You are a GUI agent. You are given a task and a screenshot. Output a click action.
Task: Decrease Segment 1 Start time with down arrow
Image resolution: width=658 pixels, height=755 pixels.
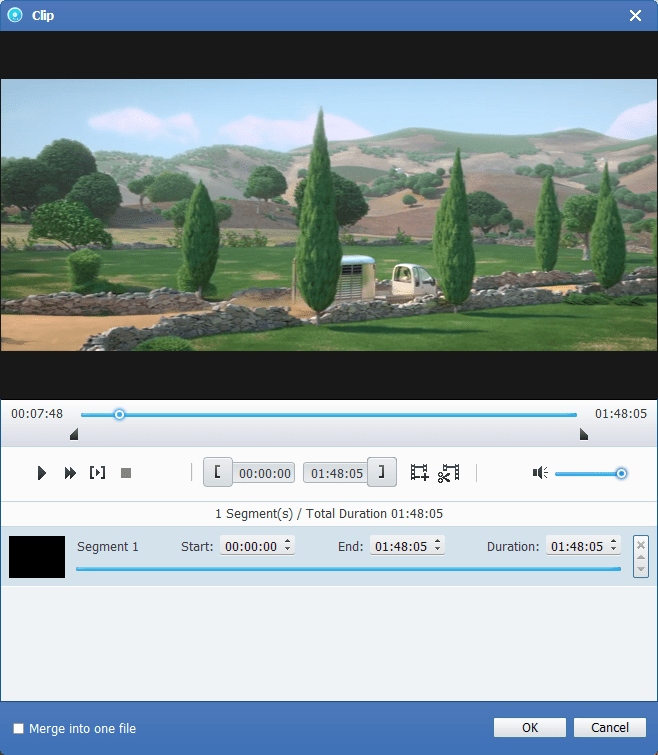coord(287,549)
